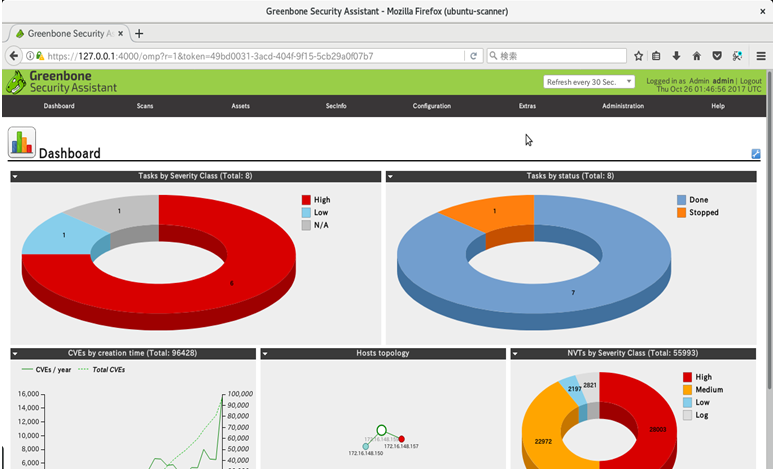Open the Extras menu
Viewport: 773px width, 471px height.
pyautogui.click(x=527, y=106)
